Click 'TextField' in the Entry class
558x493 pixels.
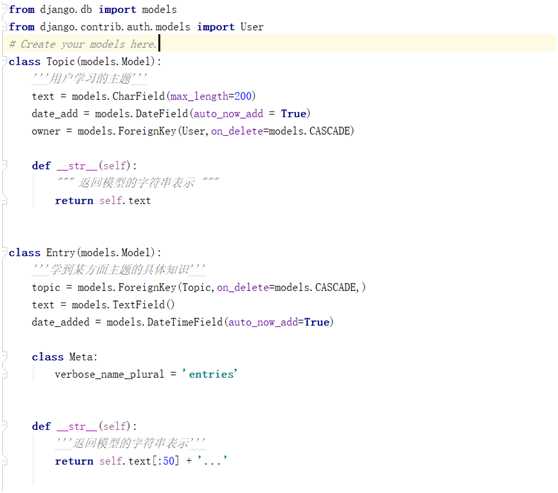(138, 305)
